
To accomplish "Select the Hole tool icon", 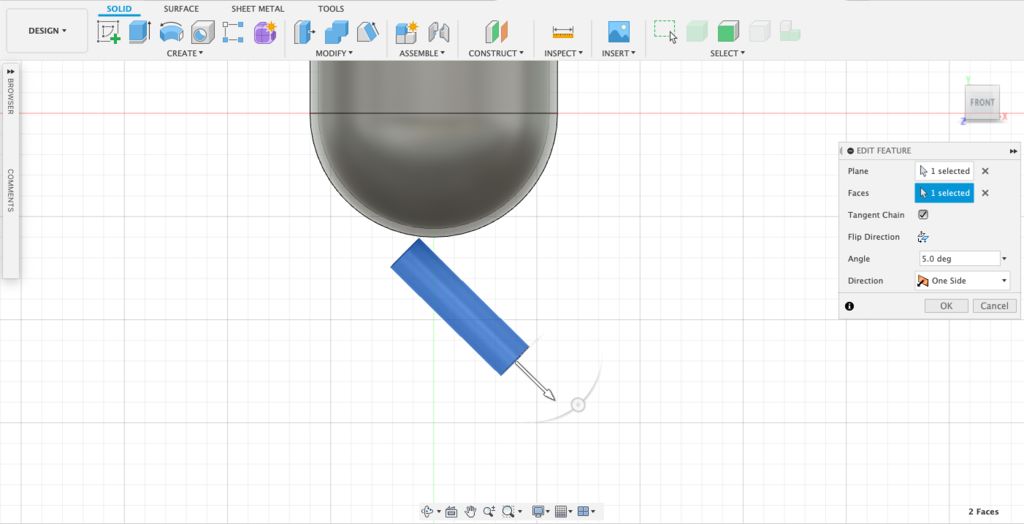I will point(202,31).
